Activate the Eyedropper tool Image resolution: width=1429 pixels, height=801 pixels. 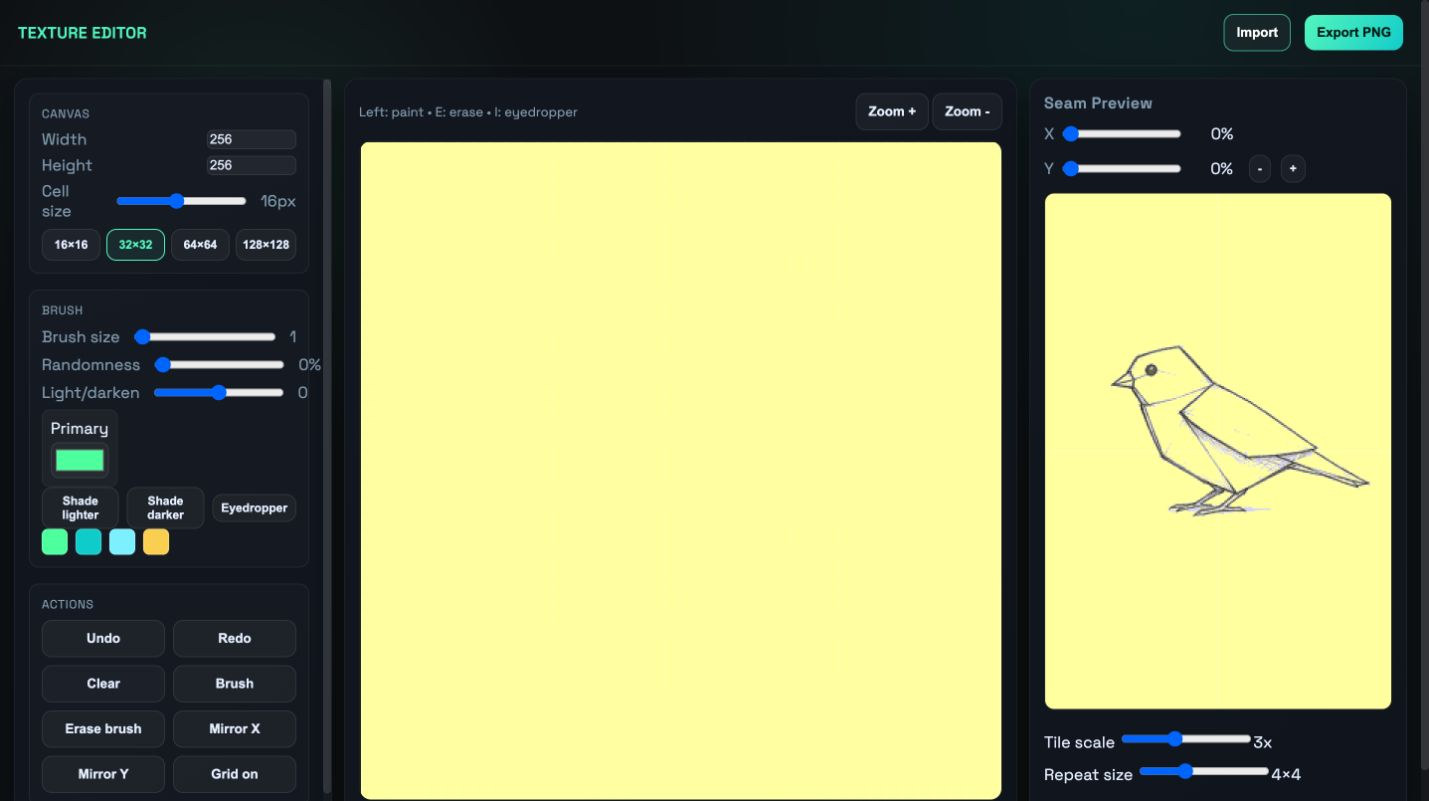click(254, 508)
